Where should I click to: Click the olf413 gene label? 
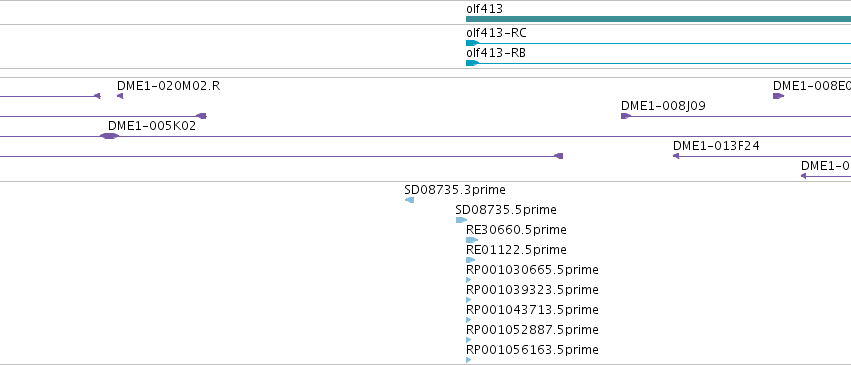click(485, 9)
